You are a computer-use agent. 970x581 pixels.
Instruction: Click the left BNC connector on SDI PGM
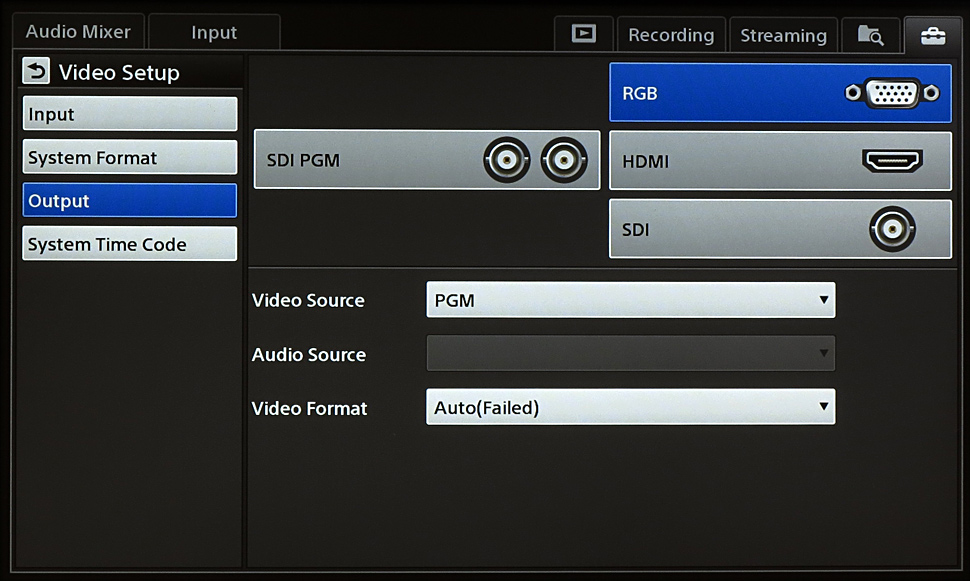point(506,160)
